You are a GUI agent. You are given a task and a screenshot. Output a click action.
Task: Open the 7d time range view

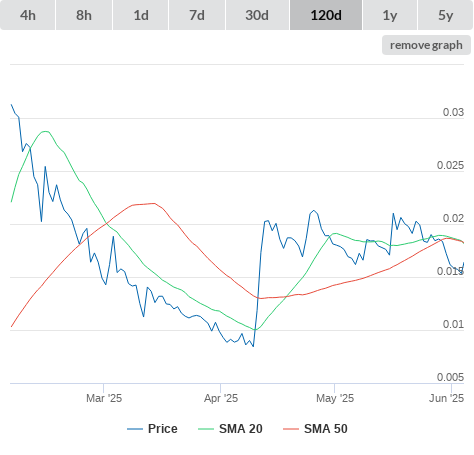[197, 15]
